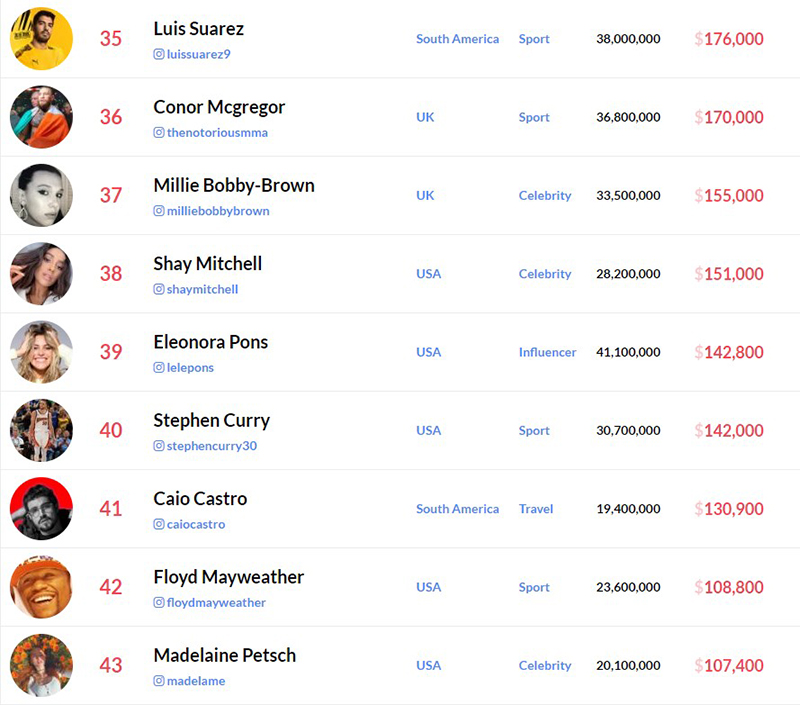
Task: Click UK location for Millie Bobby-Brown
Action: point(425,195)
